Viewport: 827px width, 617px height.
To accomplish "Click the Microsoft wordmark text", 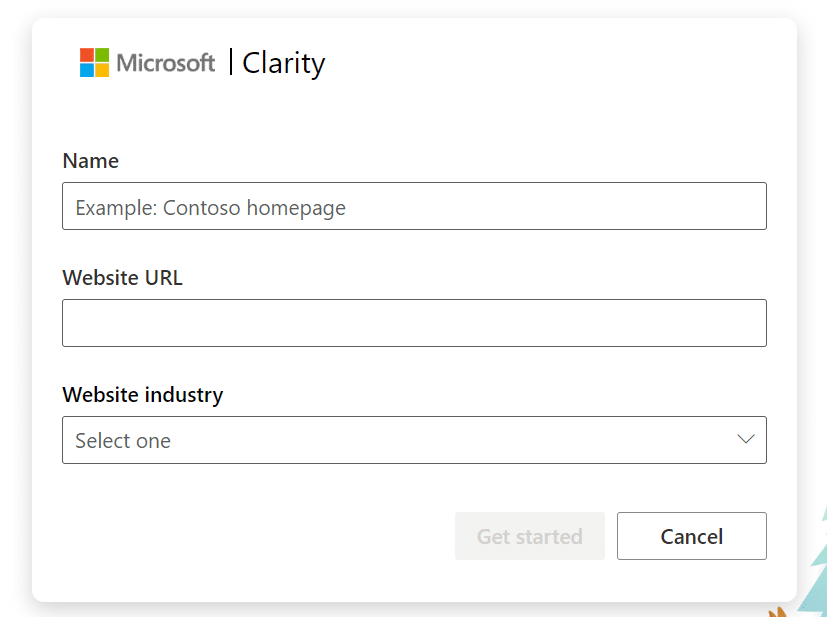I will tap(166, 63).
